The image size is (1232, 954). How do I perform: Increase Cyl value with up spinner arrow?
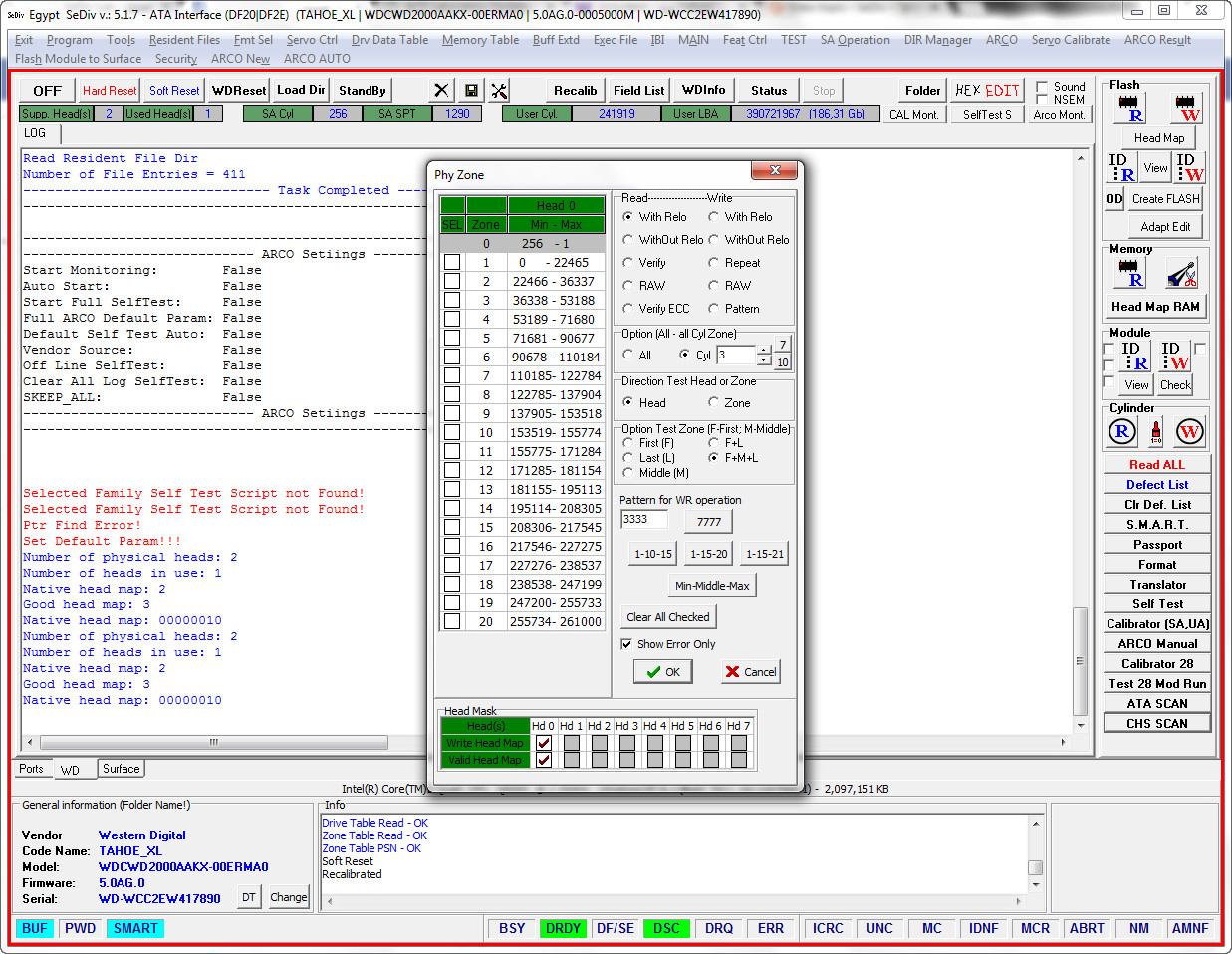pos(764,350)
